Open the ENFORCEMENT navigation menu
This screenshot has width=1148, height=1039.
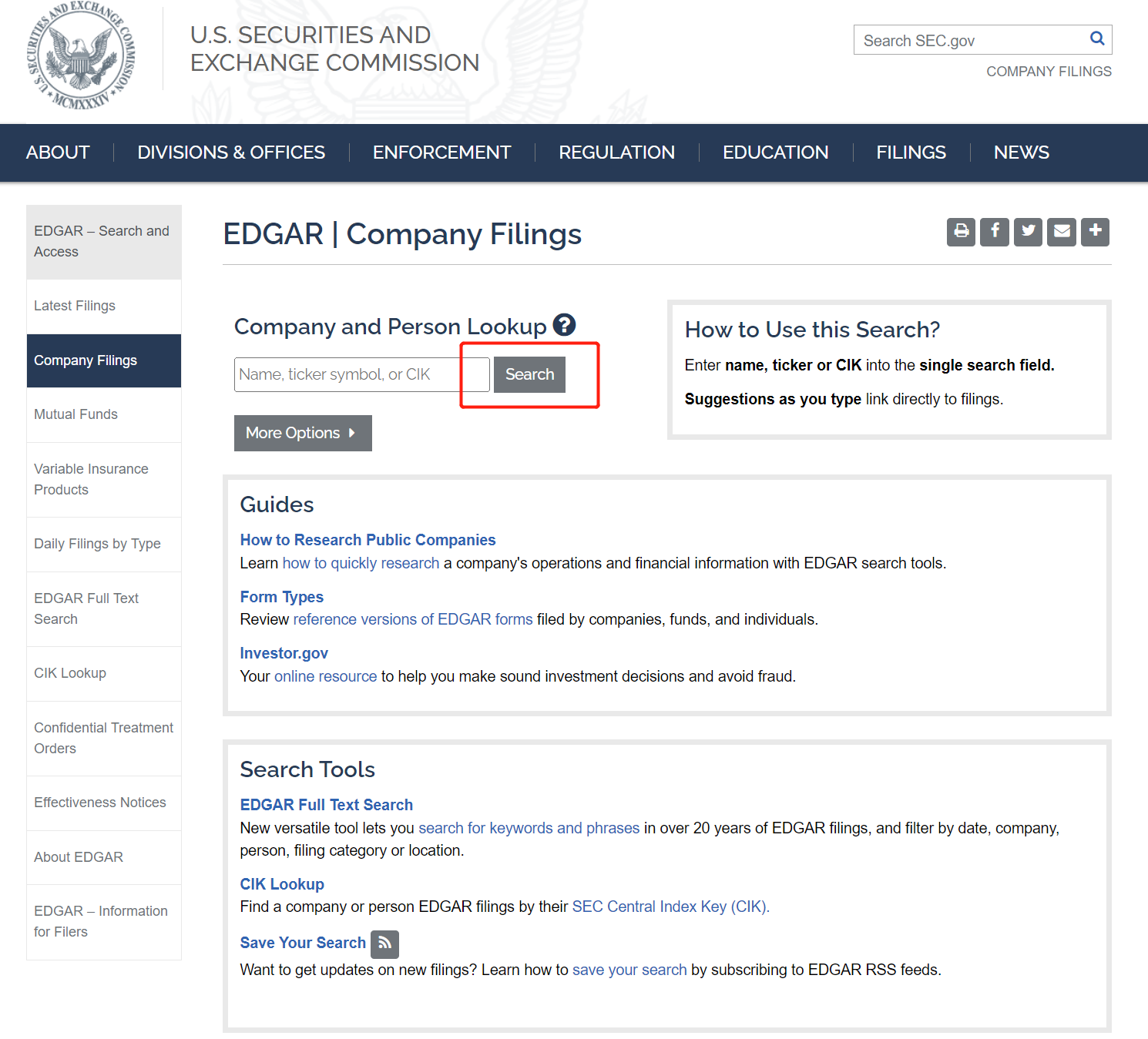coord(441,152)
